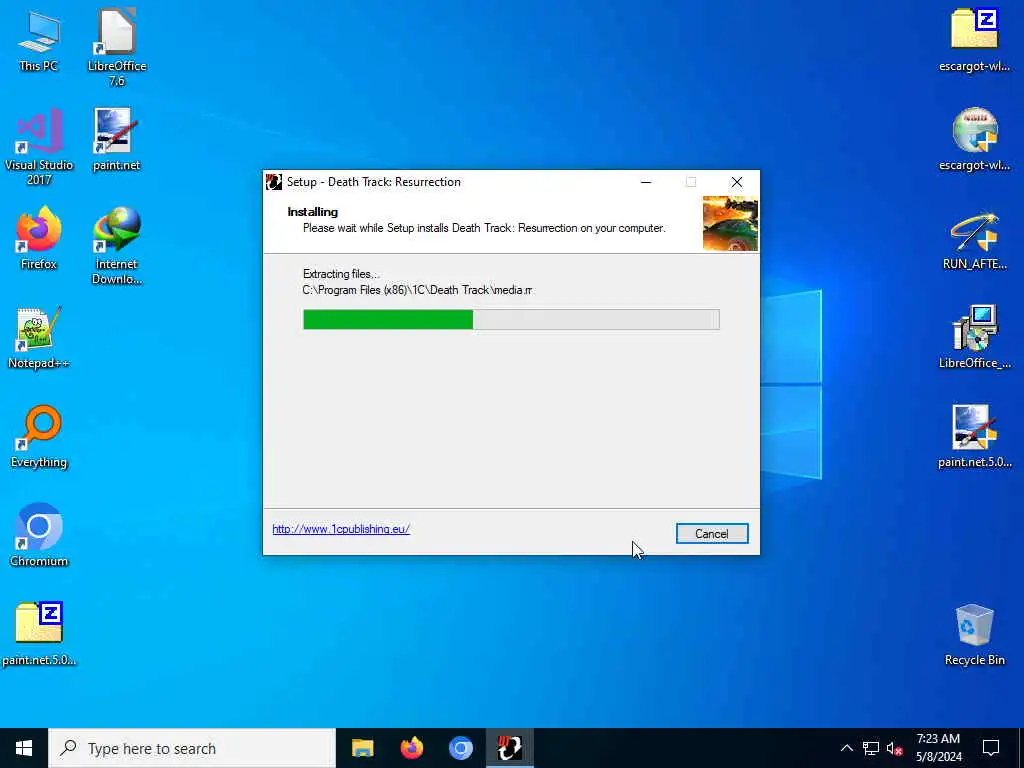The width and height of the screenshot is (1024, 768).
Task: Launch Chromium from the taskbar
Action: pyautogui.click(x=460, y=748)
